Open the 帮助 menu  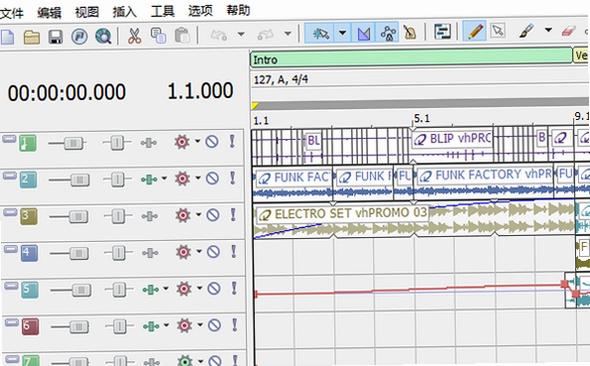click(238, 10)
